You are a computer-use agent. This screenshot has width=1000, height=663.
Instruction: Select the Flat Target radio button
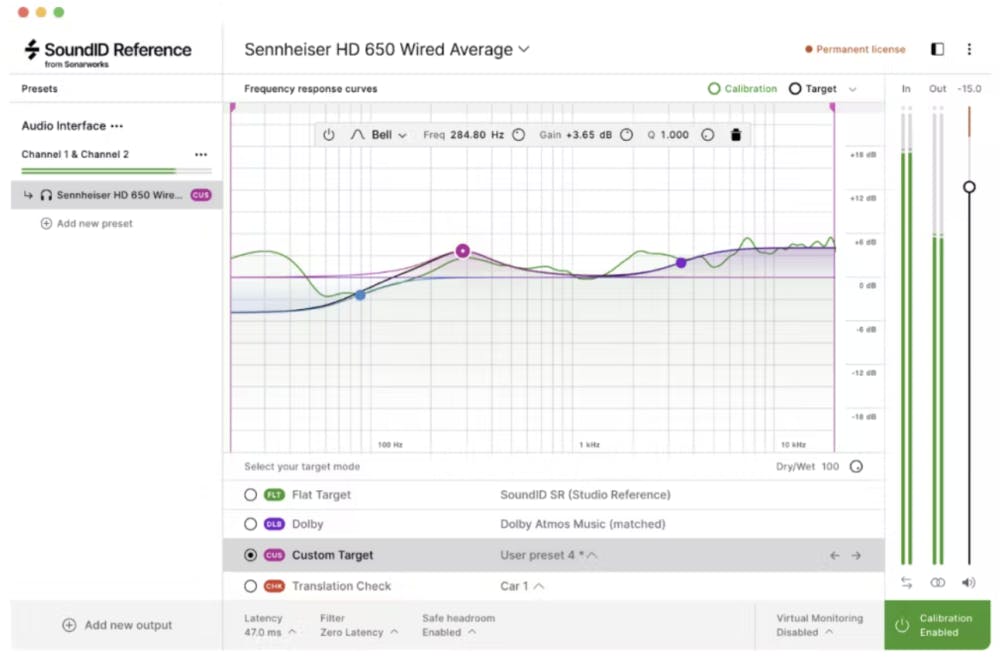(x=250, y=495)
